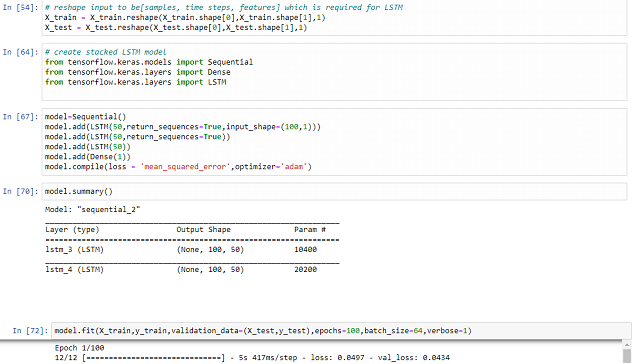This screenshot has width=632, height=364.
Task: Click the In [70] prompt label
Action: (20, 191)
